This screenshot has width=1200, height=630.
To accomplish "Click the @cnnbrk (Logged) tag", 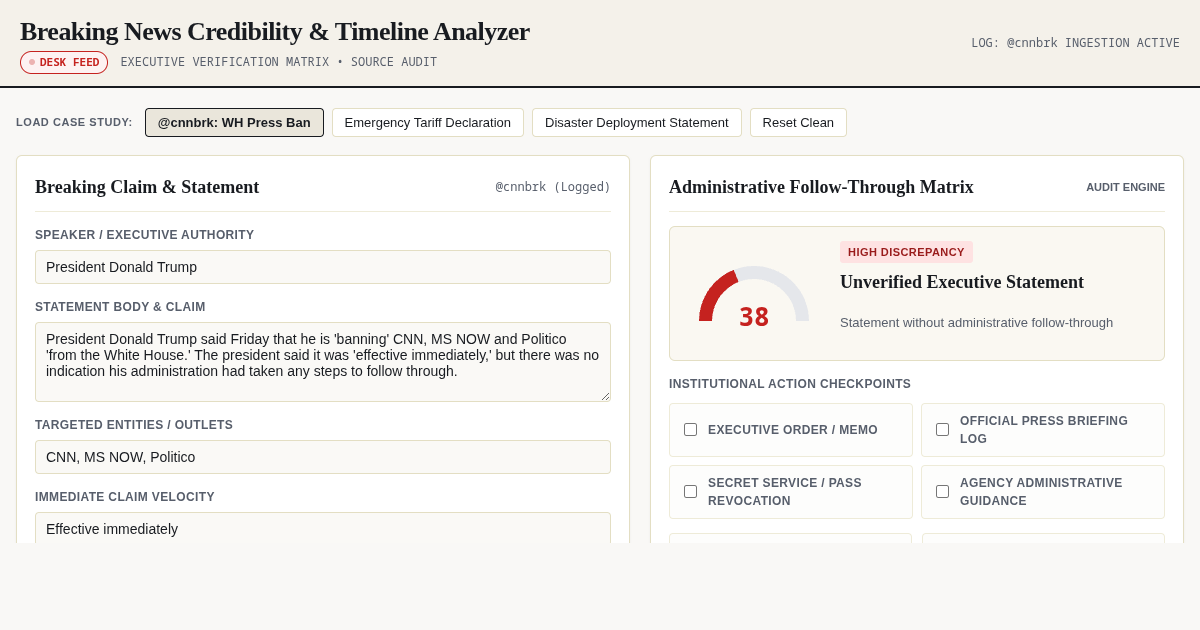I will [553, 187].
